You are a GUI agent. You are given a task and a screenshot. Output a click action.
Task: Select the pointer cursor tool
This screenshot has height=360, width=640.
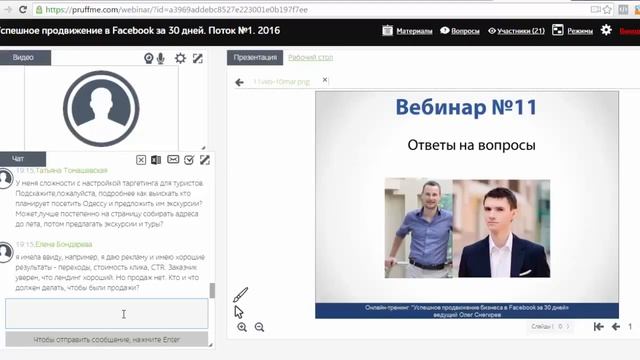[x=239, y=312]
